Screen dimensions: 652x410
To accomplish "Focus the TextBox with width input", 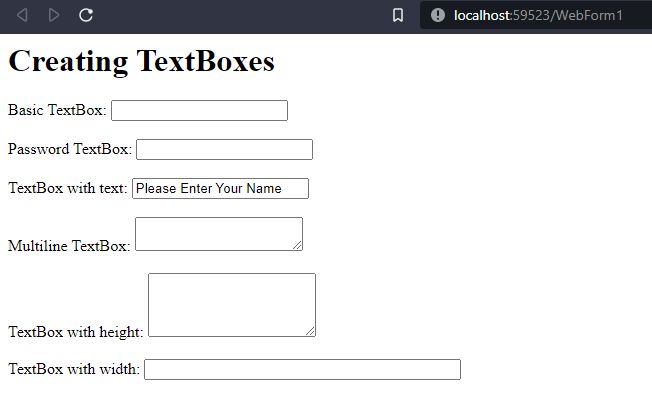I will click(302, 369).
